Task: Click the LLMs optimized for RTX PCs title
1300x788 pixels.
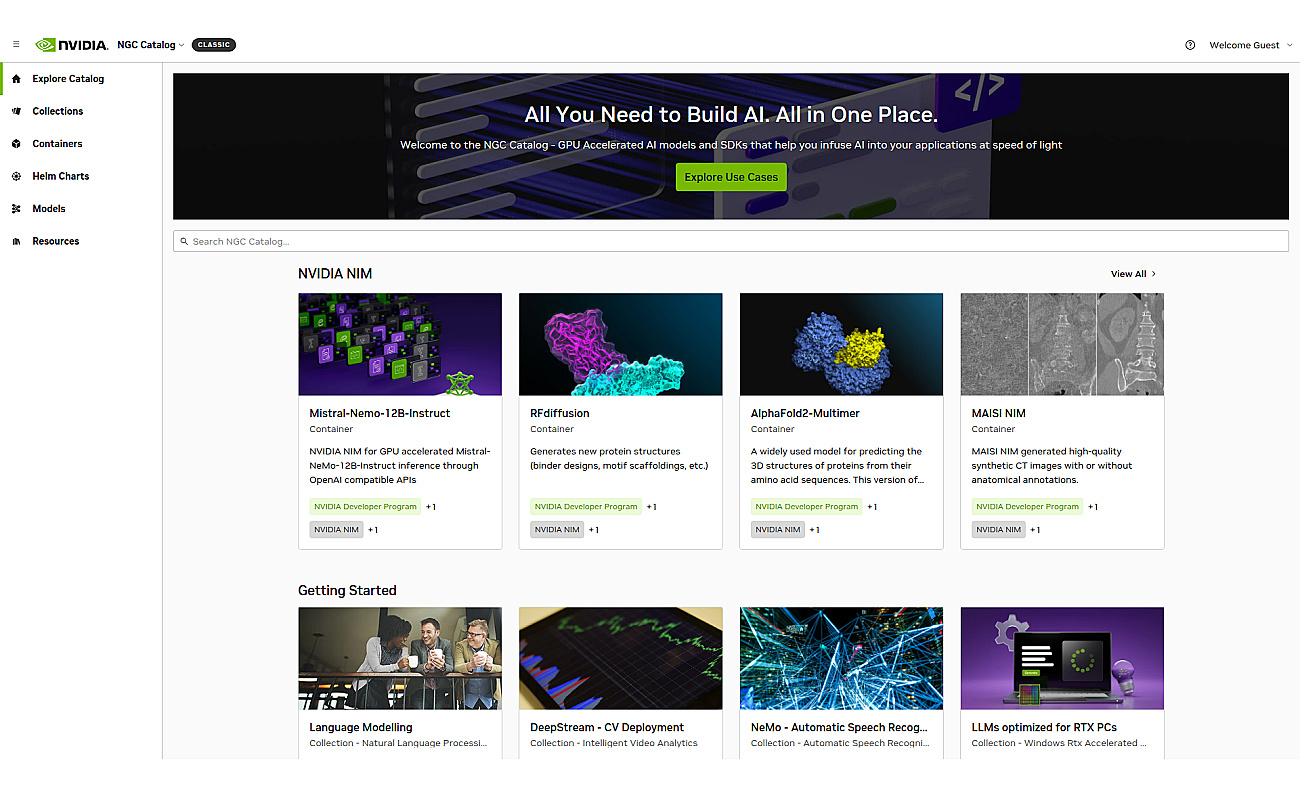Action: 1045,727
